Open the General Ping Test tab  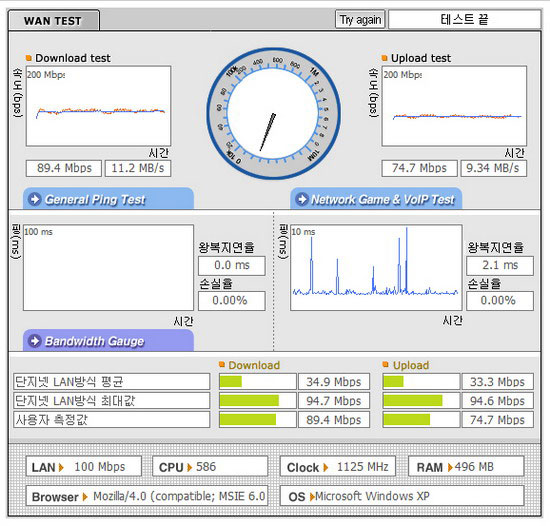pos(108,199)
